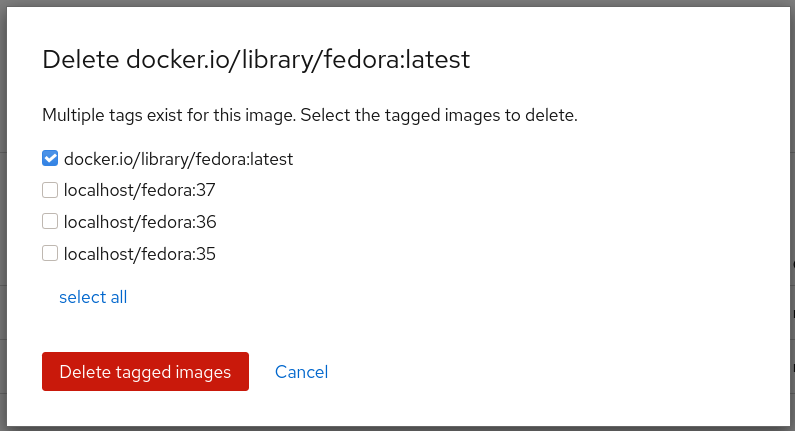Enable the localhost/fedora:36 checkbox
795x431 pixels.
[x=50, y=222]
